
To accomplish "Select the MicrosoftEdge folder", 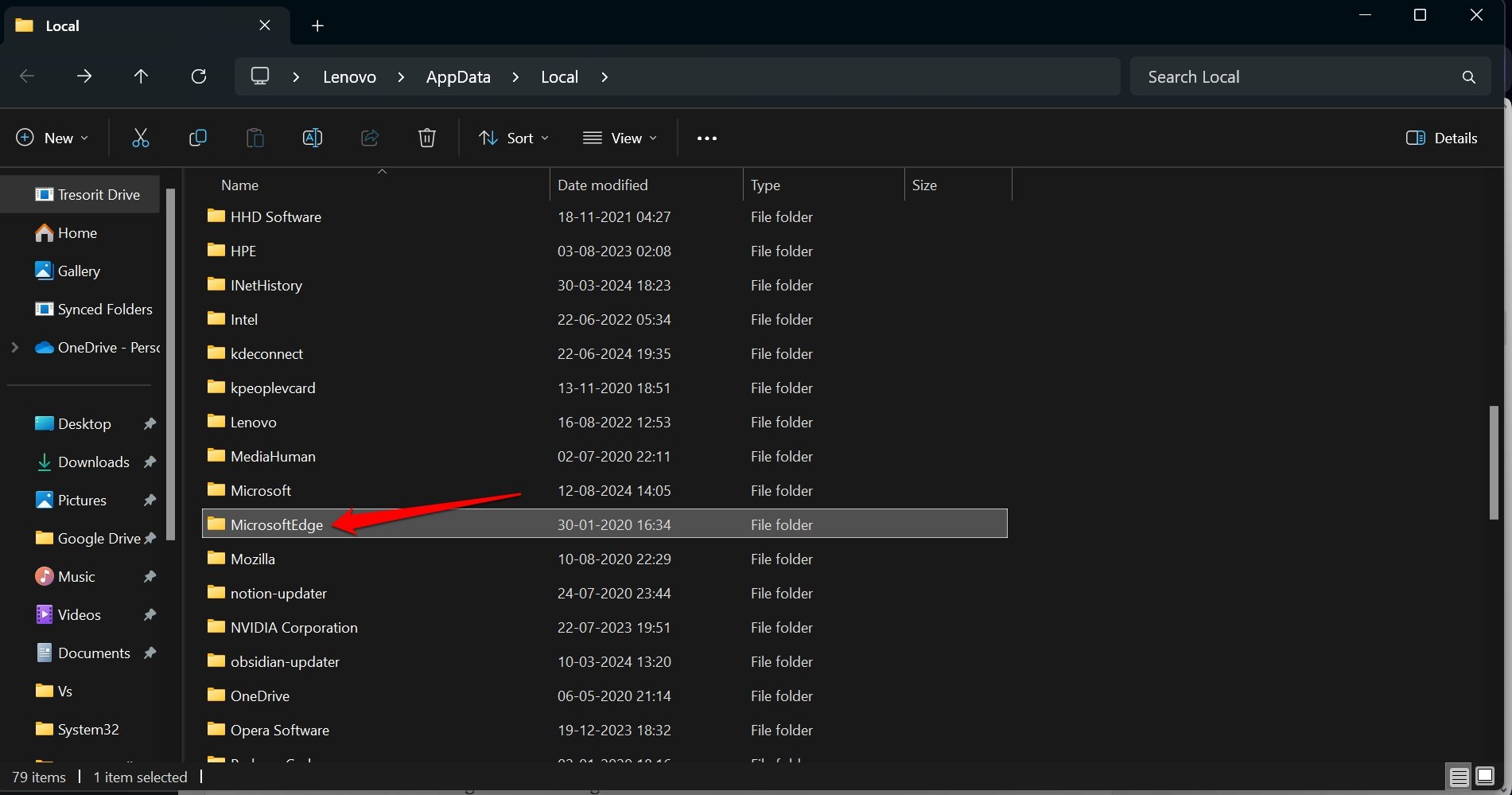I will [x=604, y=524].
